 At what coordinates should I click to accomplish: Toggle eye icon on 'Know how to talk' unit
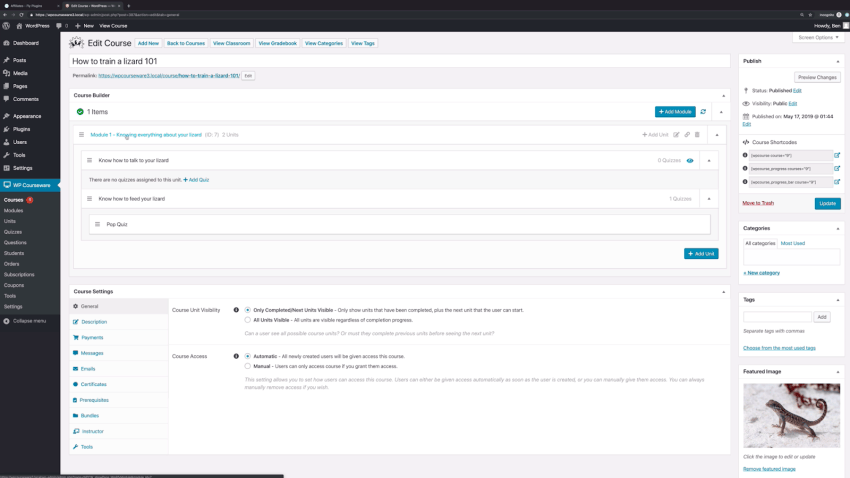pos(690,161)
